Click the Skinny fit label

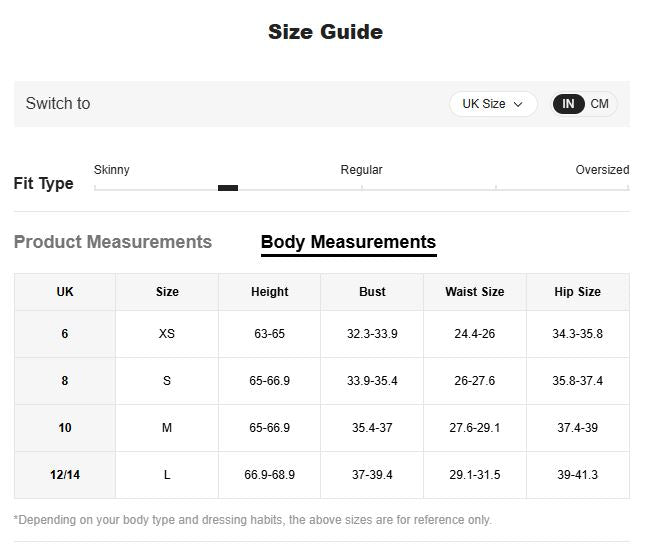(x=111, y=170)
